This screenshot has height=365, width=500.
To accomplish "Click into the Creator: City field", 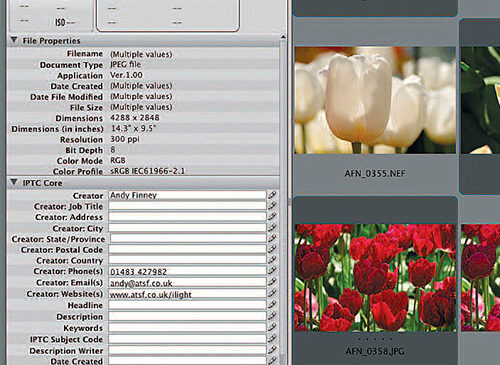I will pyautogui.click(x=187, y=228).
